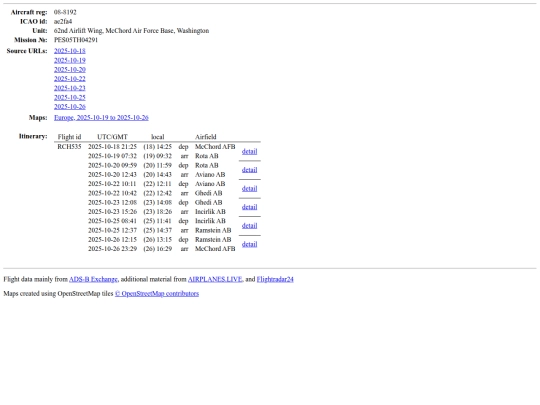Viewport: 540px width, 405px height.
Task: View detail for Incirlik to Ramstein leg
Action: tap(249, 226)
